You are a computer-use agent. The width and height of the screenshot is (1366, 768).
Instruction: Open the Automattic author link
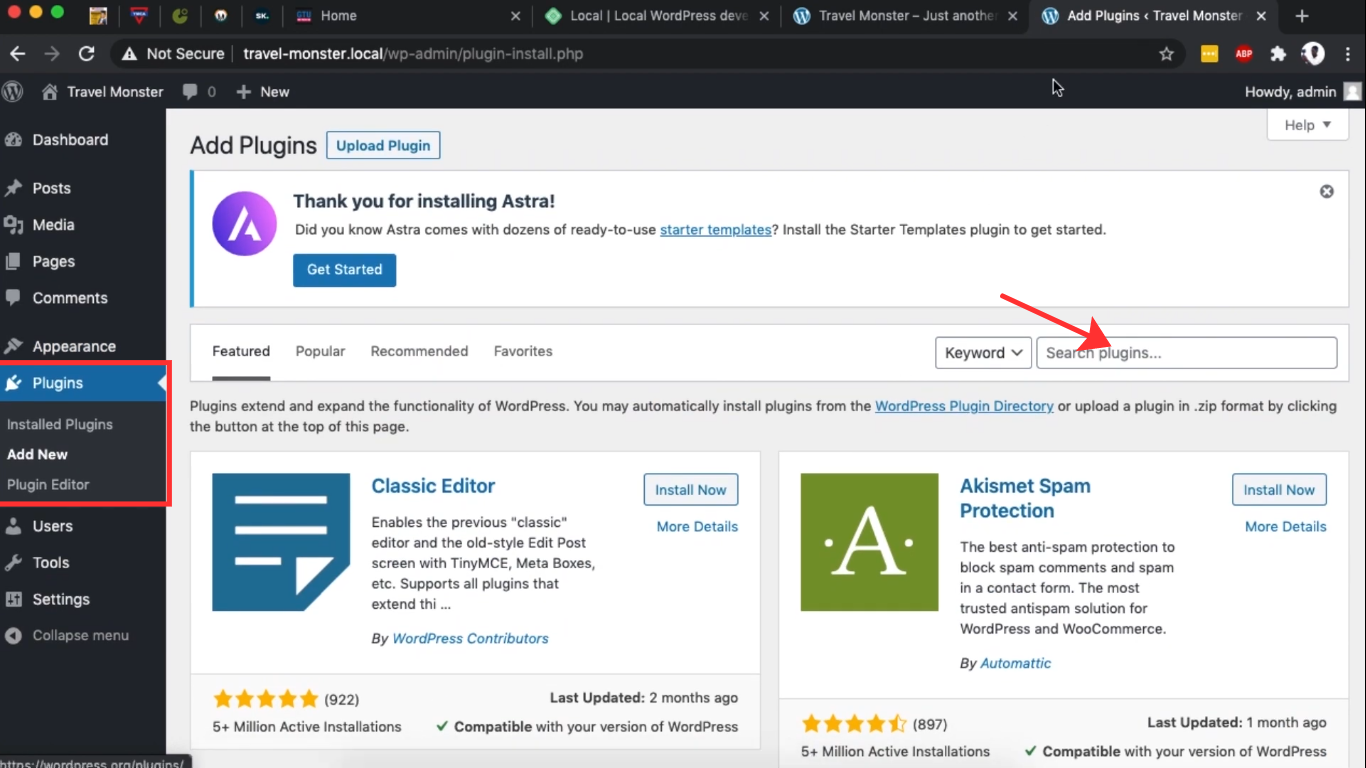coord(1016,663)
